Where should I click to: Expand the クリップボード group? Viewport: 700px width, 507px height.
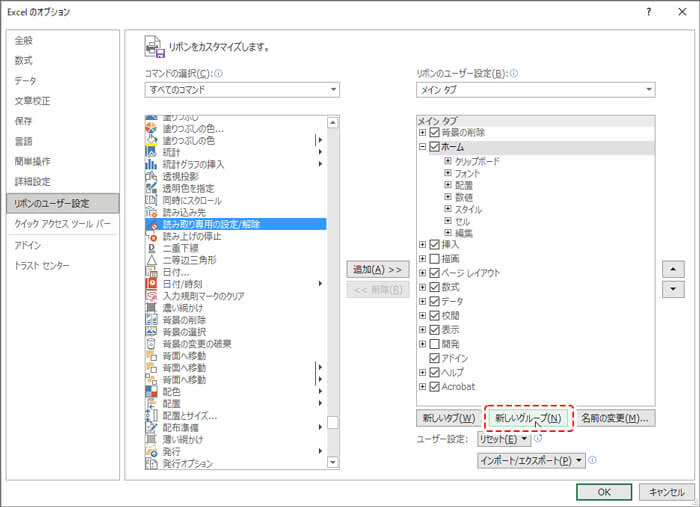(448, 161)
